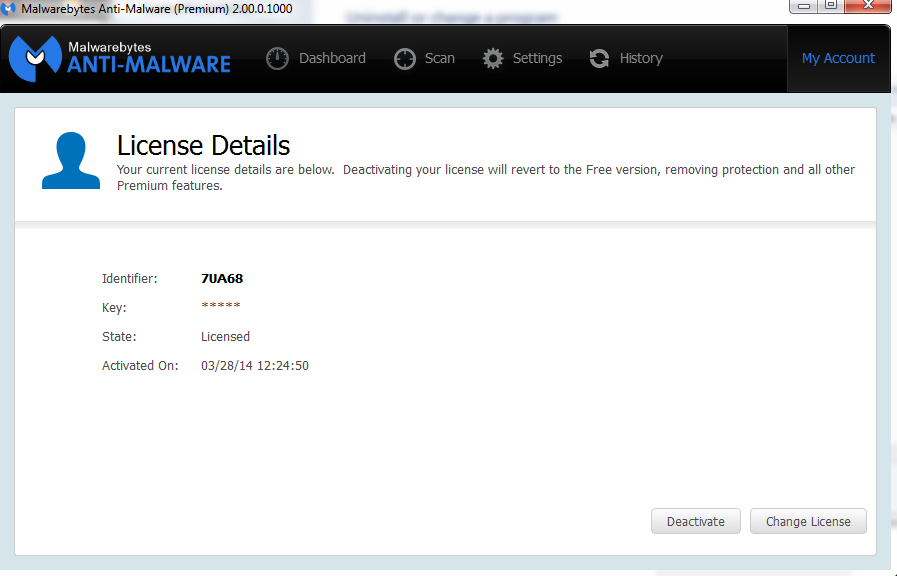The height and width of the screenshot is (576, 897).
Task: Click the State: label
Action: 119,336
